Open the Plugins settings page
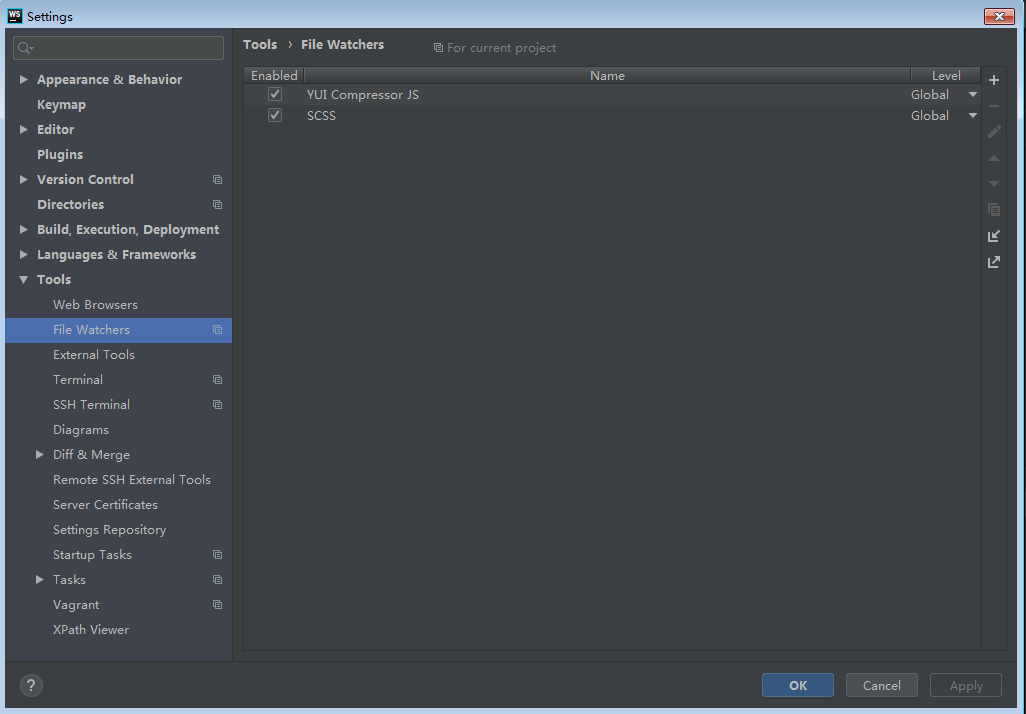 click(60, 154)
